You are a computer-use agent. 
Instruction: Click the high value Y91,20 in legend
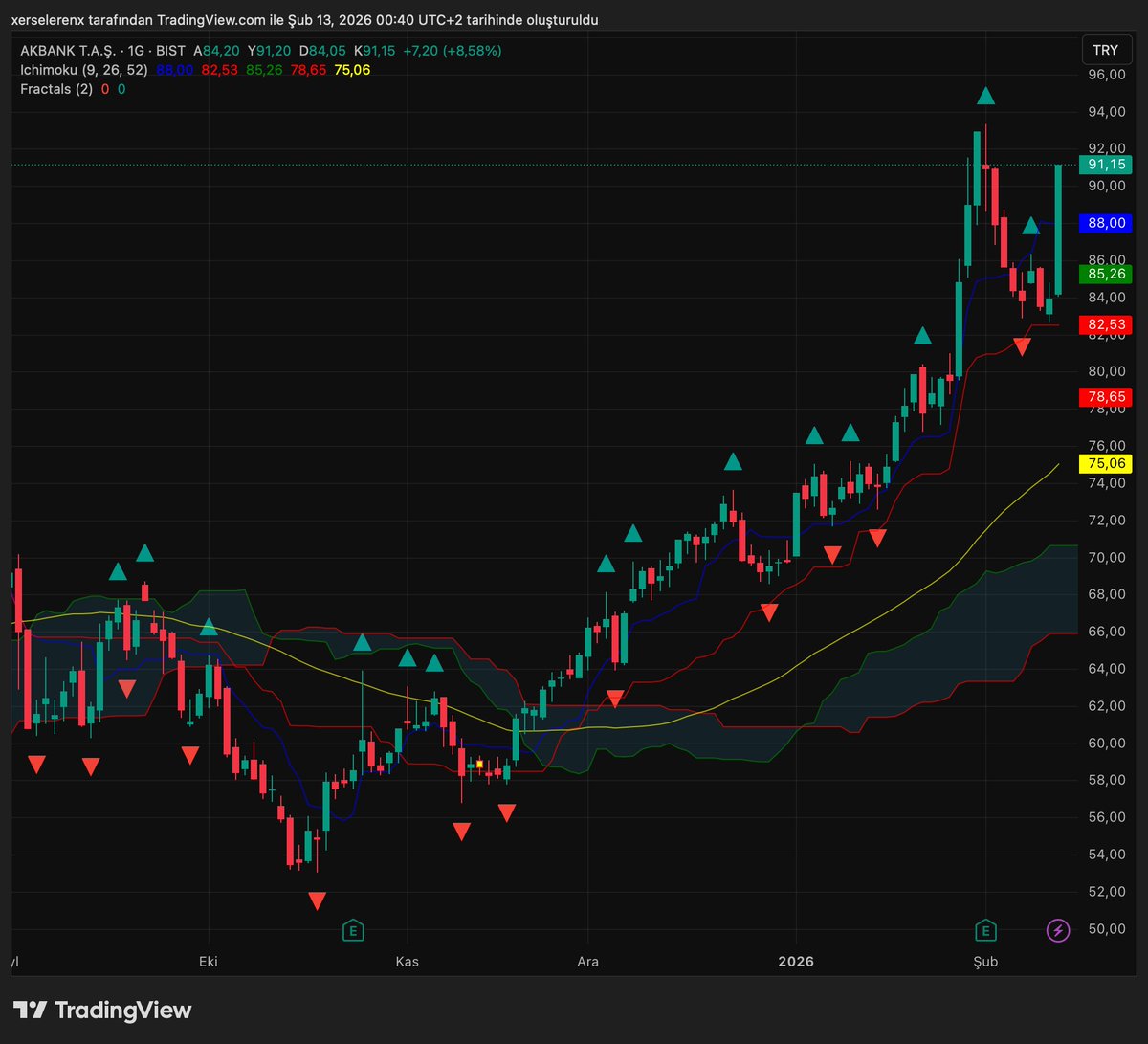pos(270,51)
